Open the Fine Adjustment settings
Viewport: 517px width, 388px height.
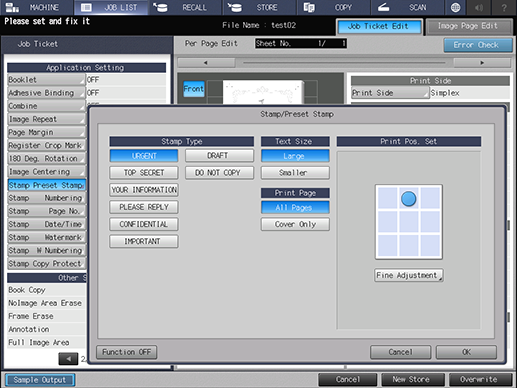coord(409,275)
